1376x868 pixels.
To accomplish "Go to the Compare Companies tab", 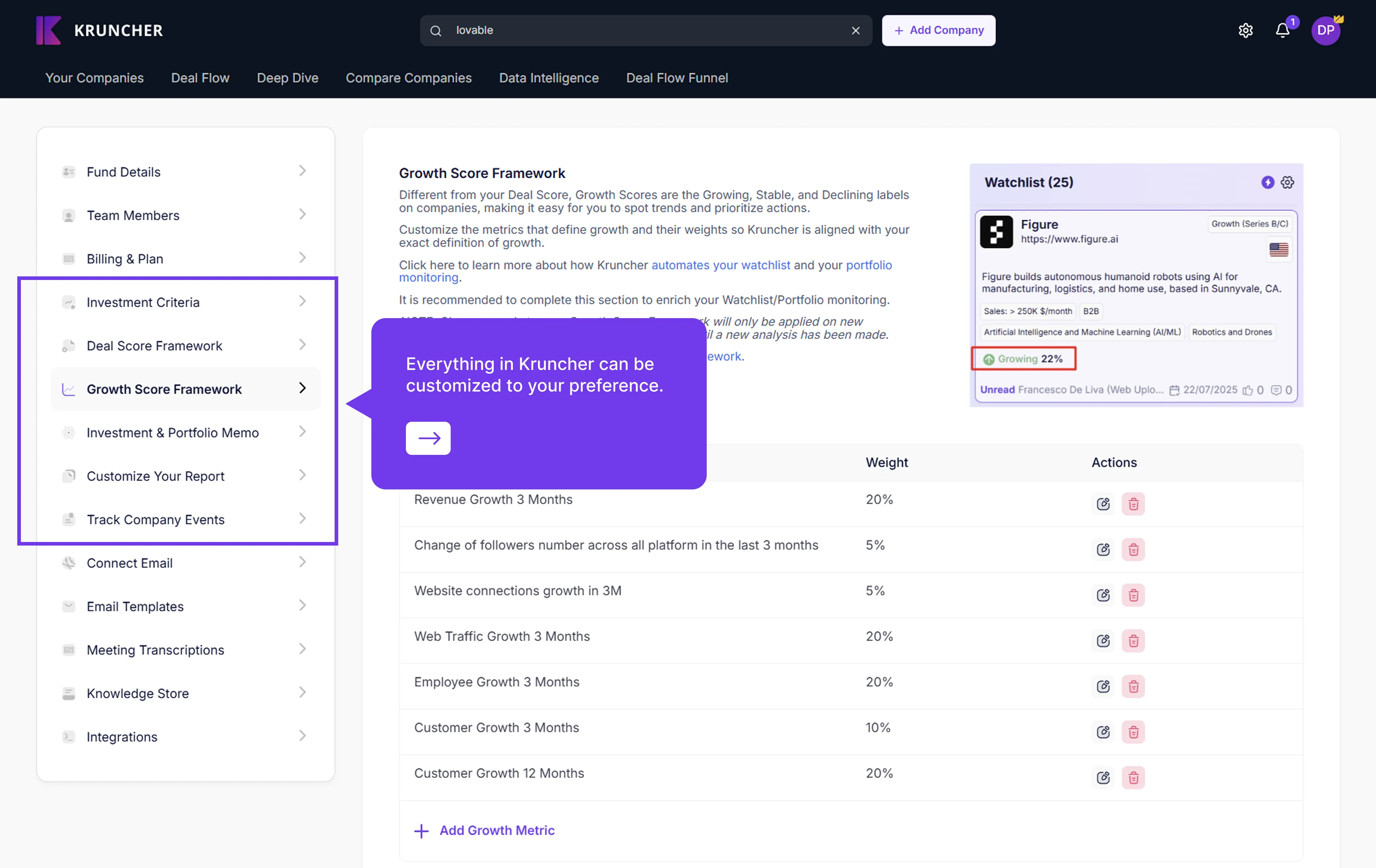I will click(408, 78).
